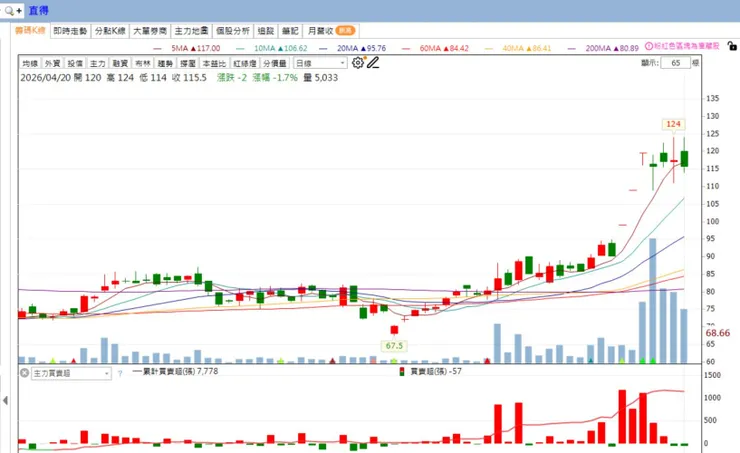Toggle the 本益比 indicator button

214,63
